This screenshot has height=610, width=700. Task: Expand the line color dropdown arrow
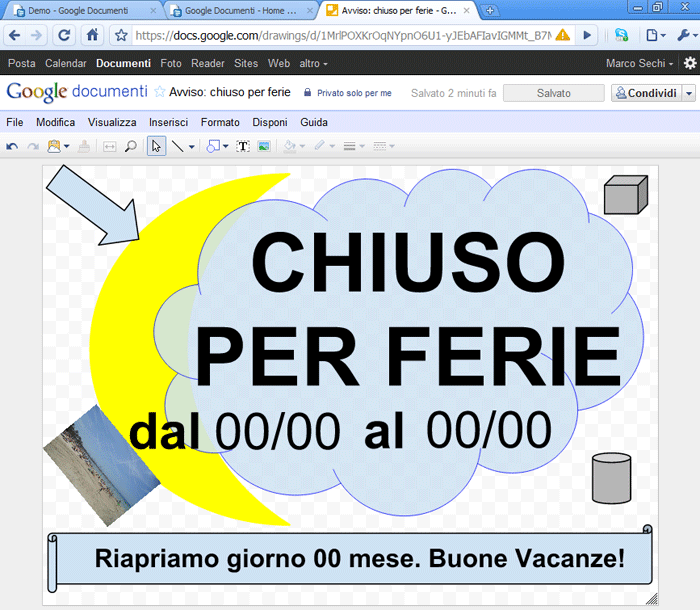click(x=332, y=146)
